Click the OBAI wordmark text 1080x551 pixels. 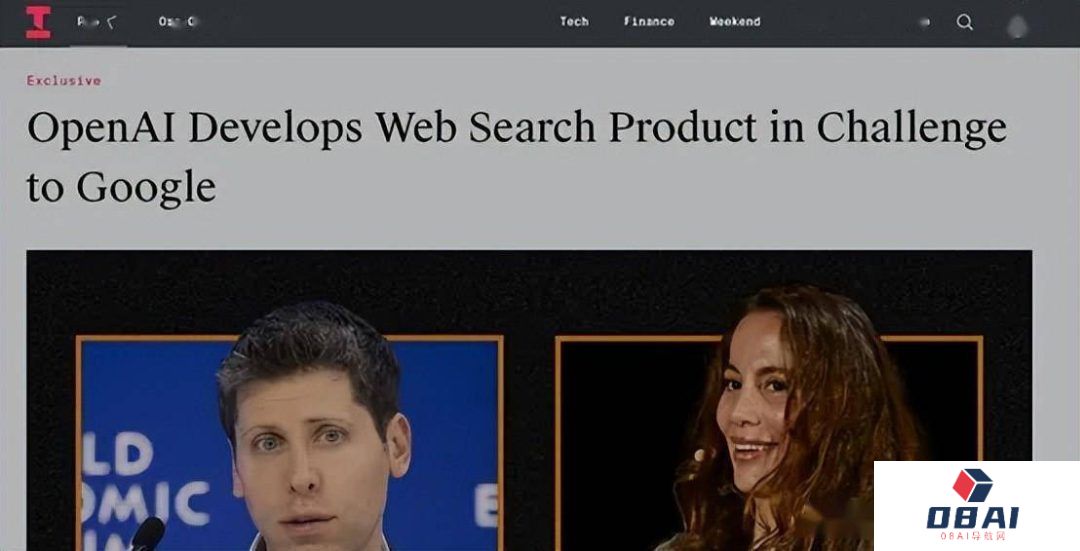[973, 517]
